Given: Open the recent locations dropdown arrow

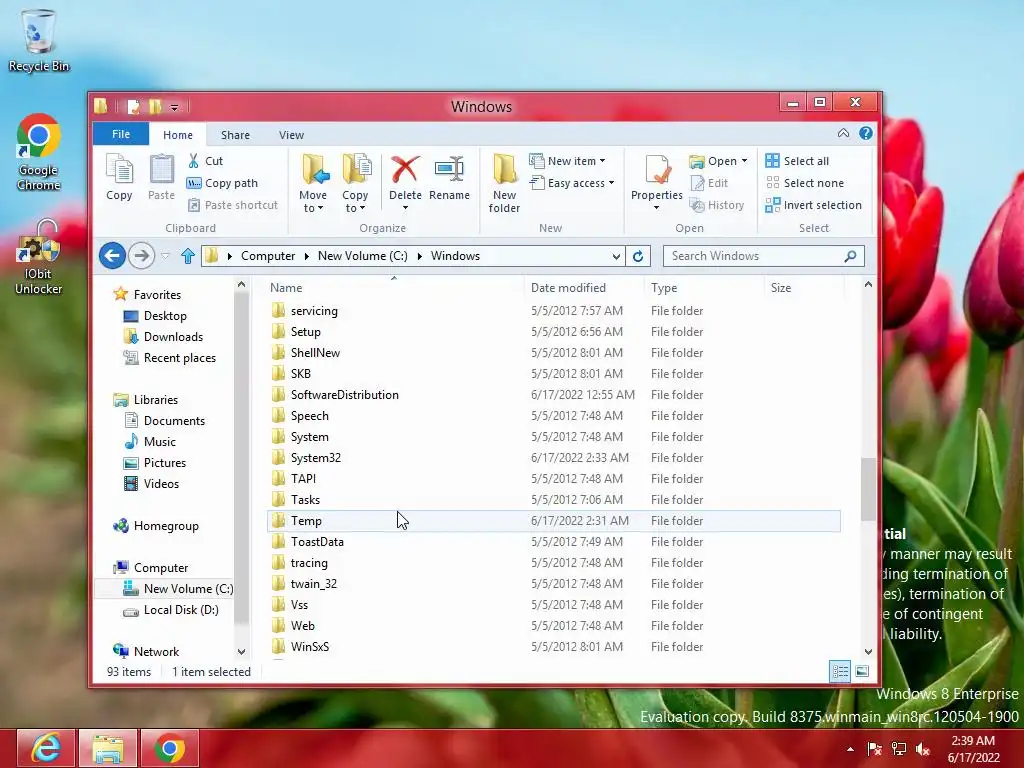Looking at the screenshot, I should point(165,256).
